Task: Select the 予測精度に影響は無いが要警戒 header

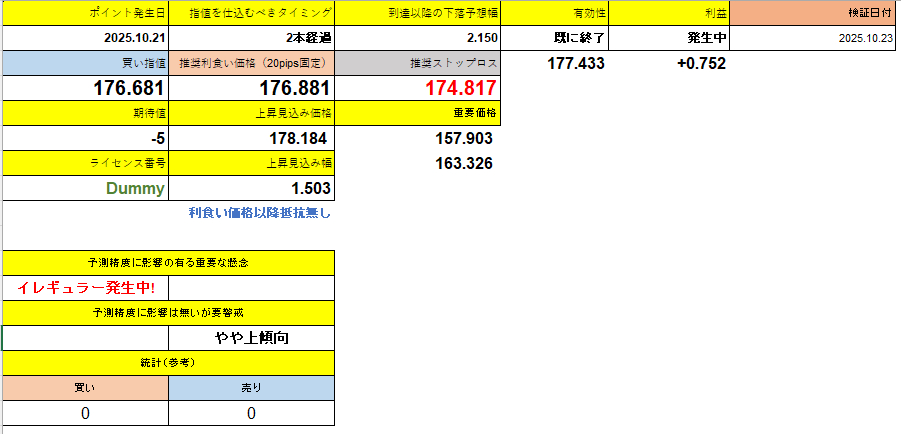Action: pyautogui.click(x=168, y=313)
